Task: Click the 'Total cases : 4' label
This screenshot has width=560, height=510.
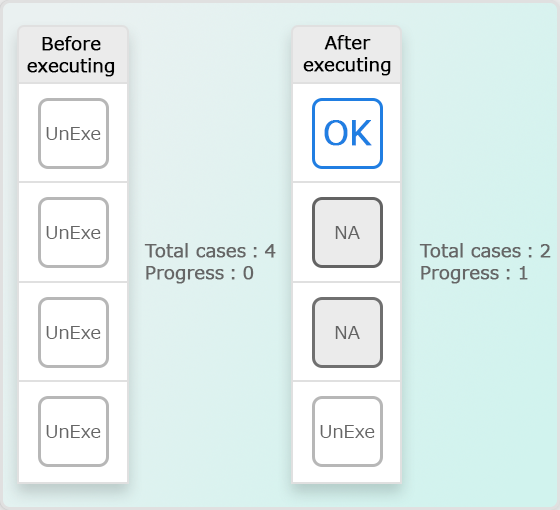Action: (x=210, y=251)
